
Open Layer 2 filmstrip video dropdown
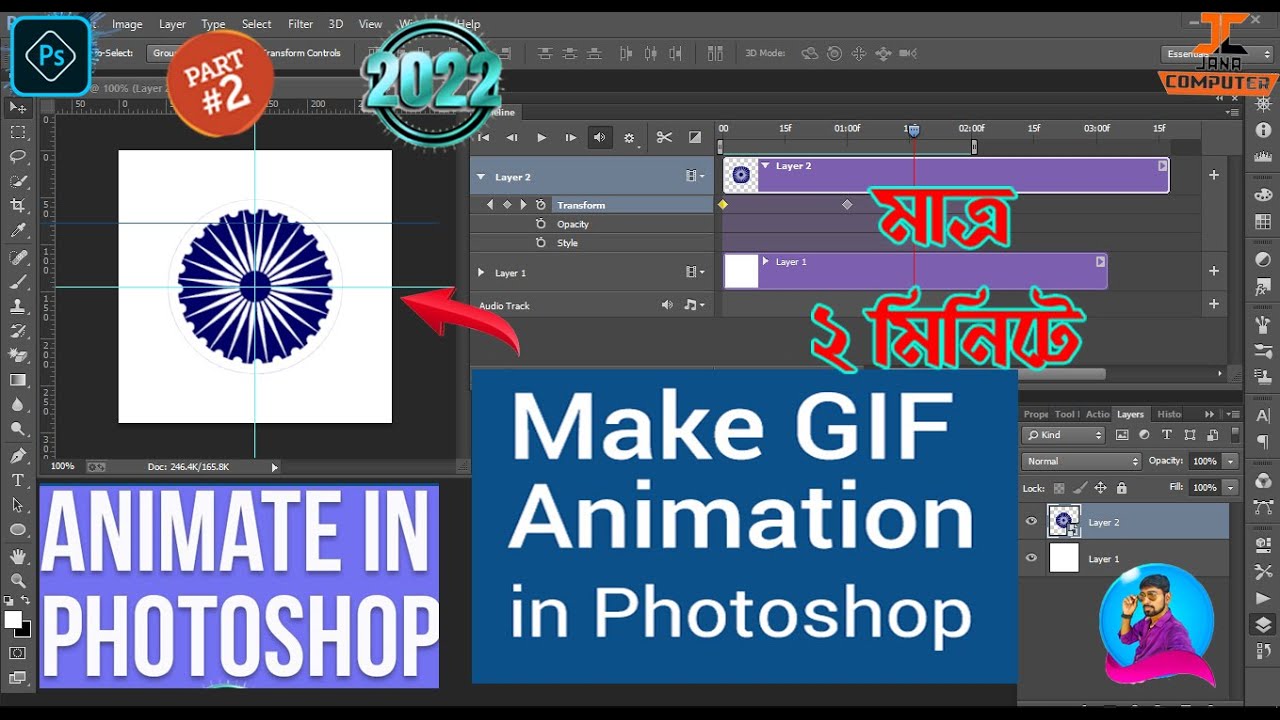[694, 176]
